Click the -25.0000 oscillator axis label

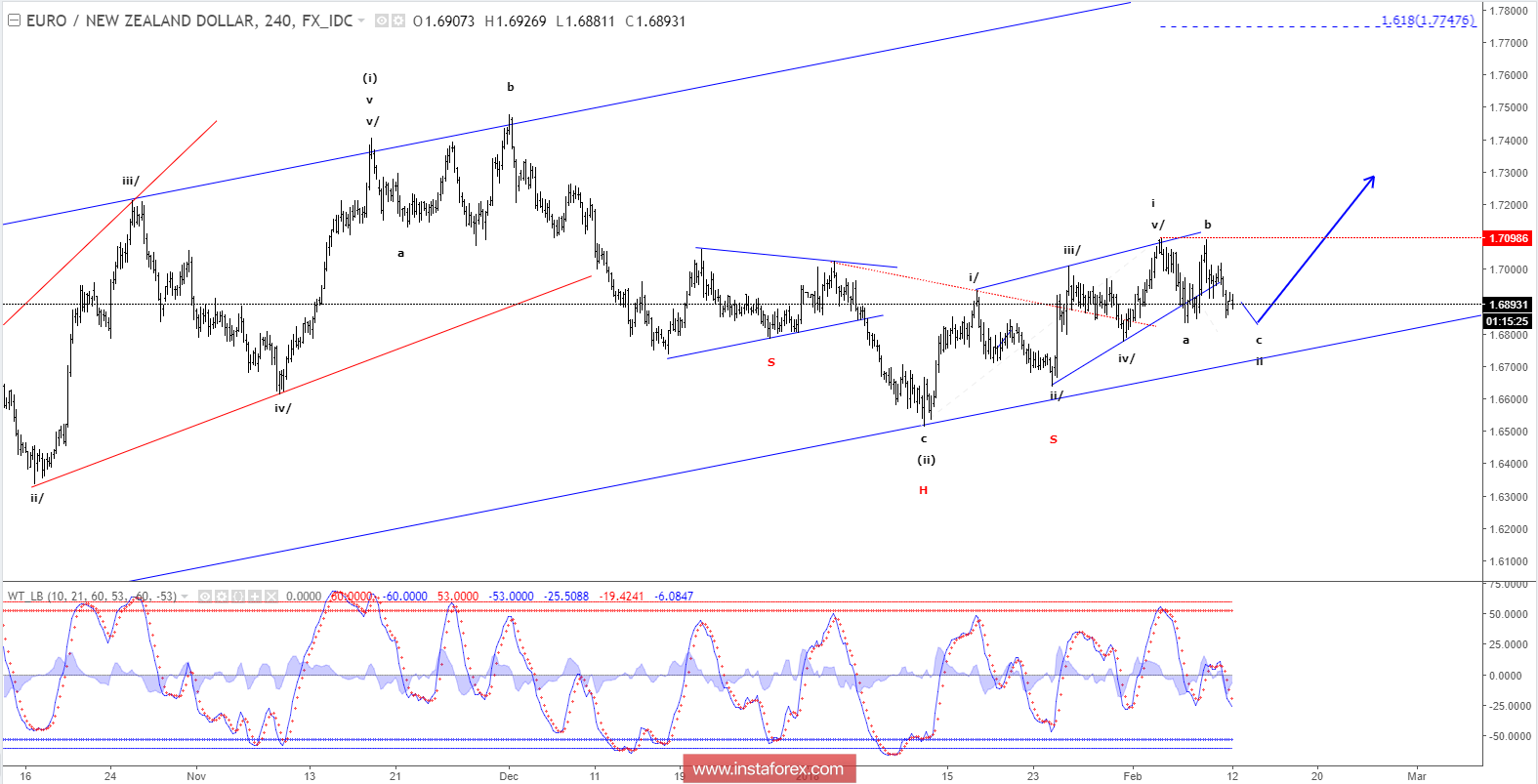pos(1509,706)
